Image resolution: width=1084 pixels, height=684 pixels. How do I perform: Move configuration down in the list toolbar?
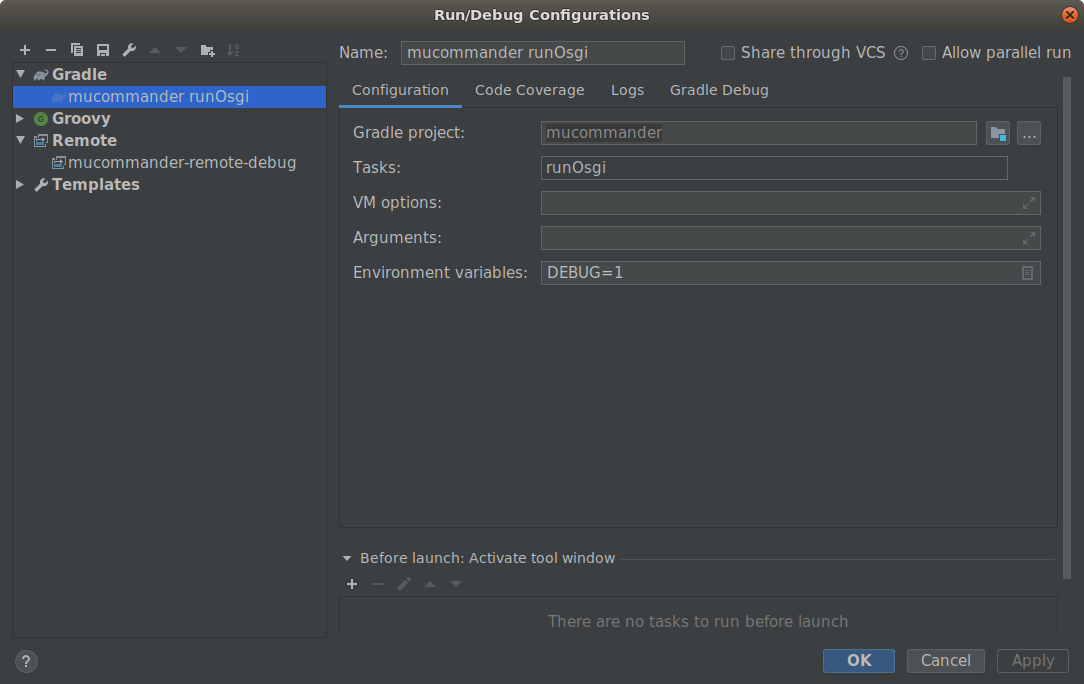pos(180,50)
